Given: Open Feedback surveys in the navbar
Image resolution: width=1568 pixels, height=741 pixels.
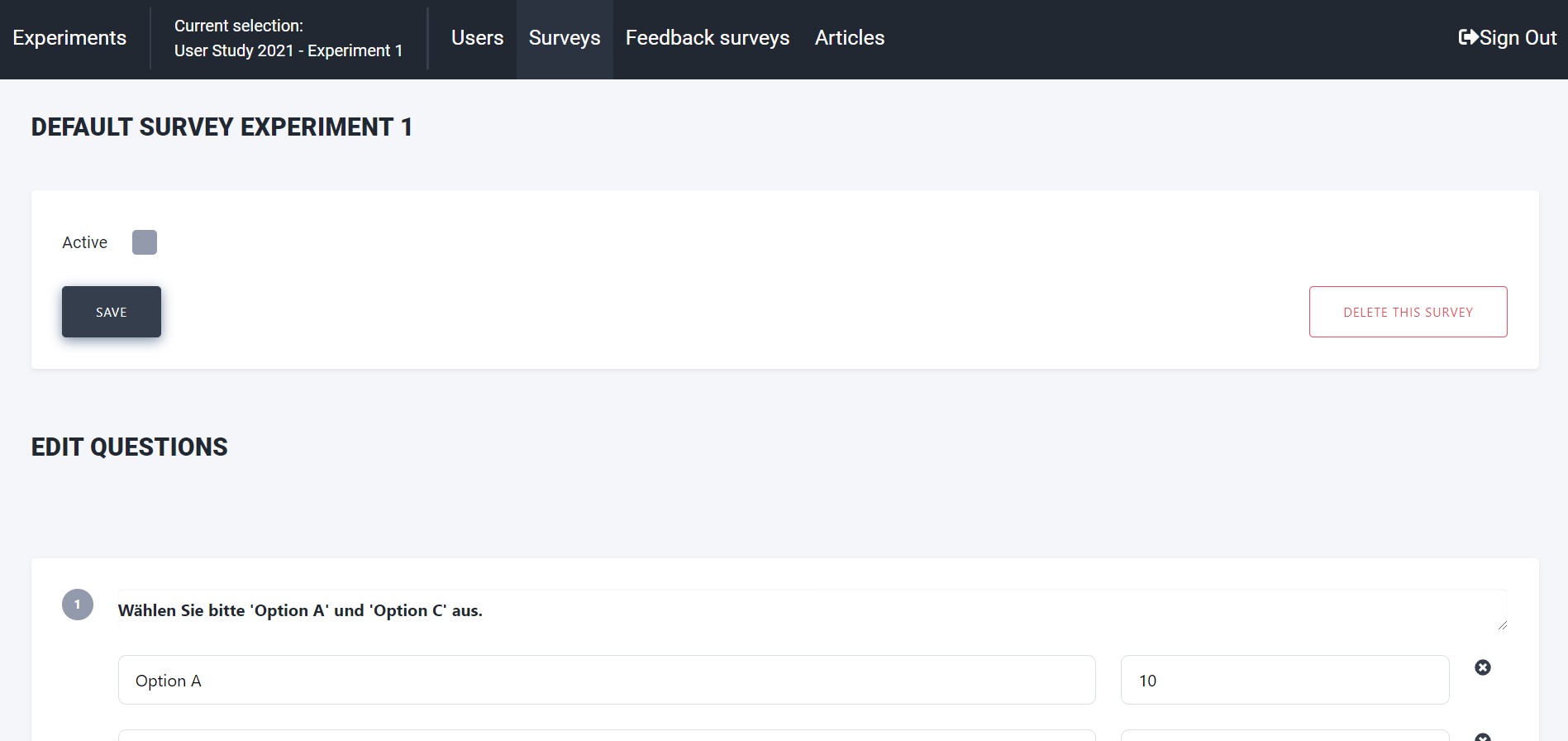Looking at the screenshot, I should coord(708,38).
